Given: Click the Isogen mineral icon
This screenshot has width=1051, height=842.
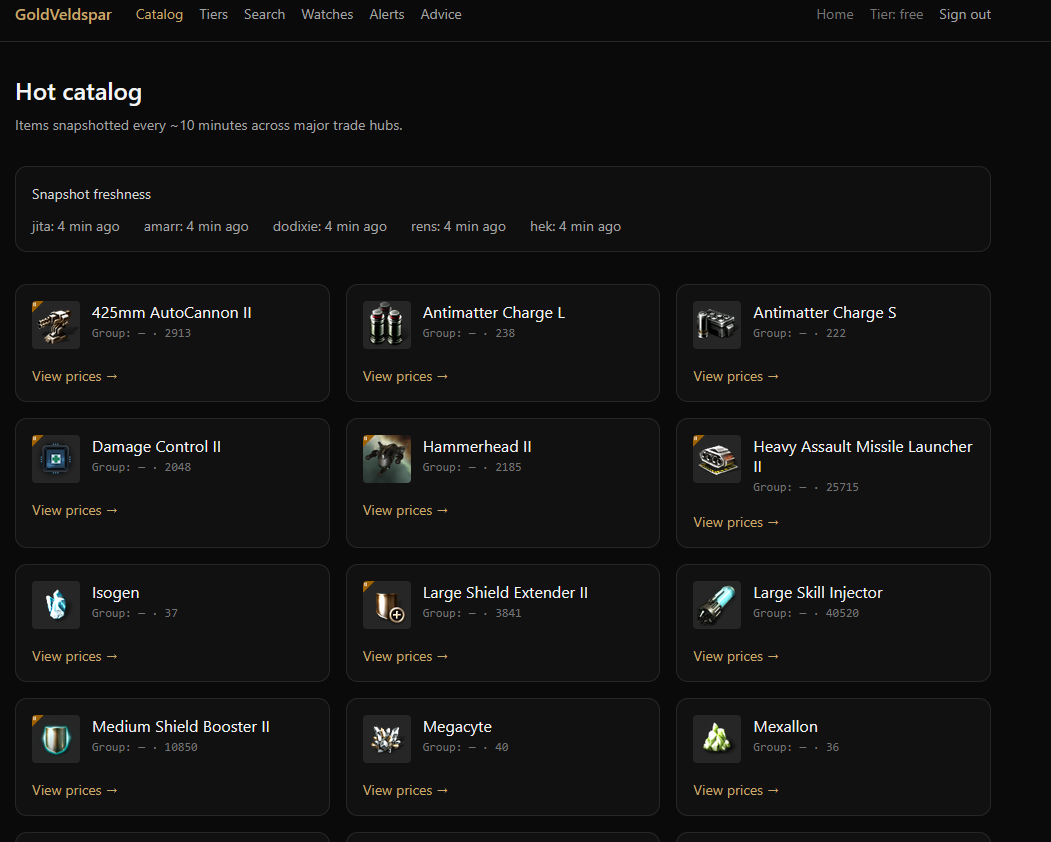Looking at the screenshot, I should pos(56,605).
